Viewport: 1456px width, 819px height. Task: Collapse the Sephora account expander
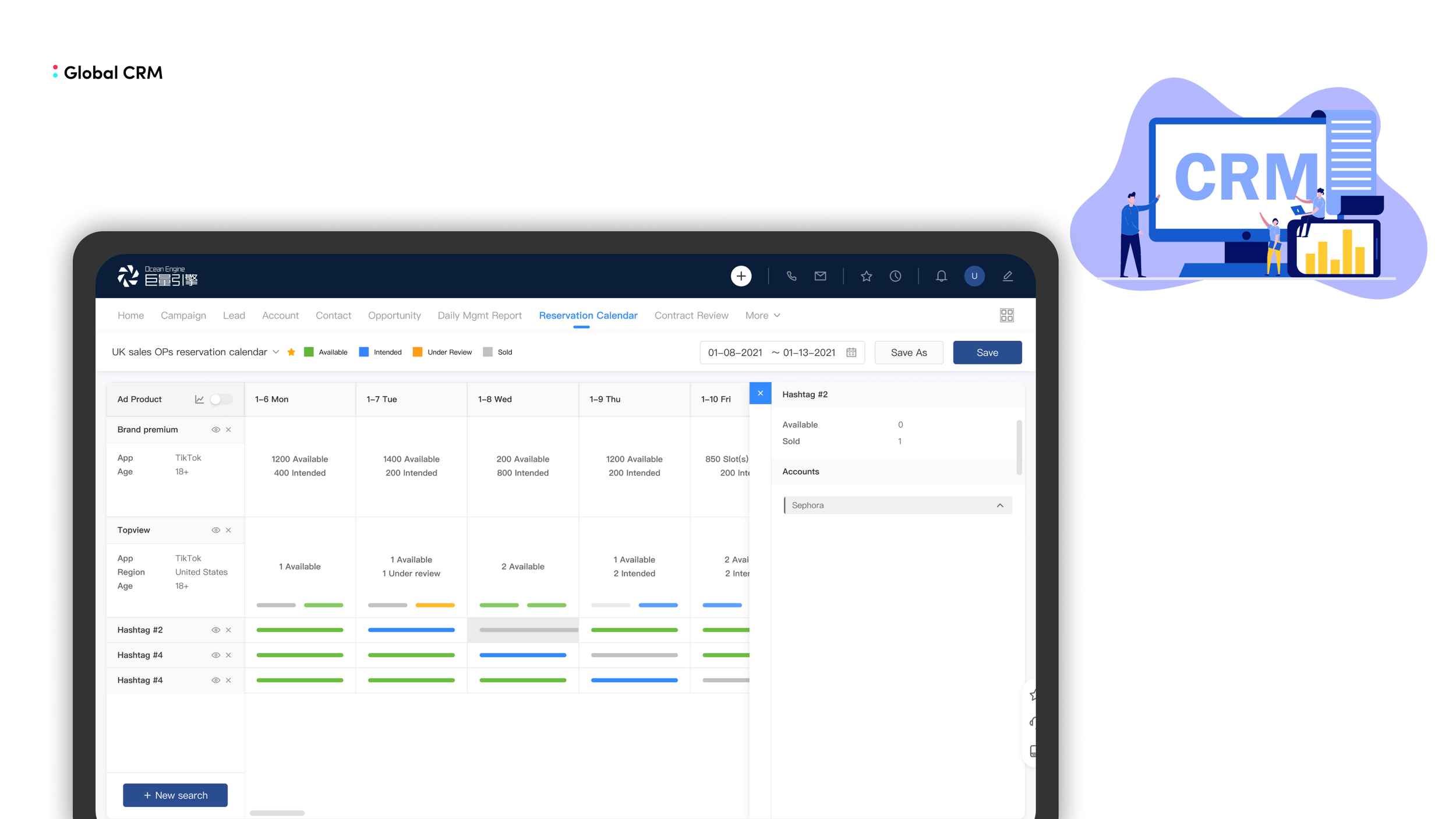coord(999,505)
